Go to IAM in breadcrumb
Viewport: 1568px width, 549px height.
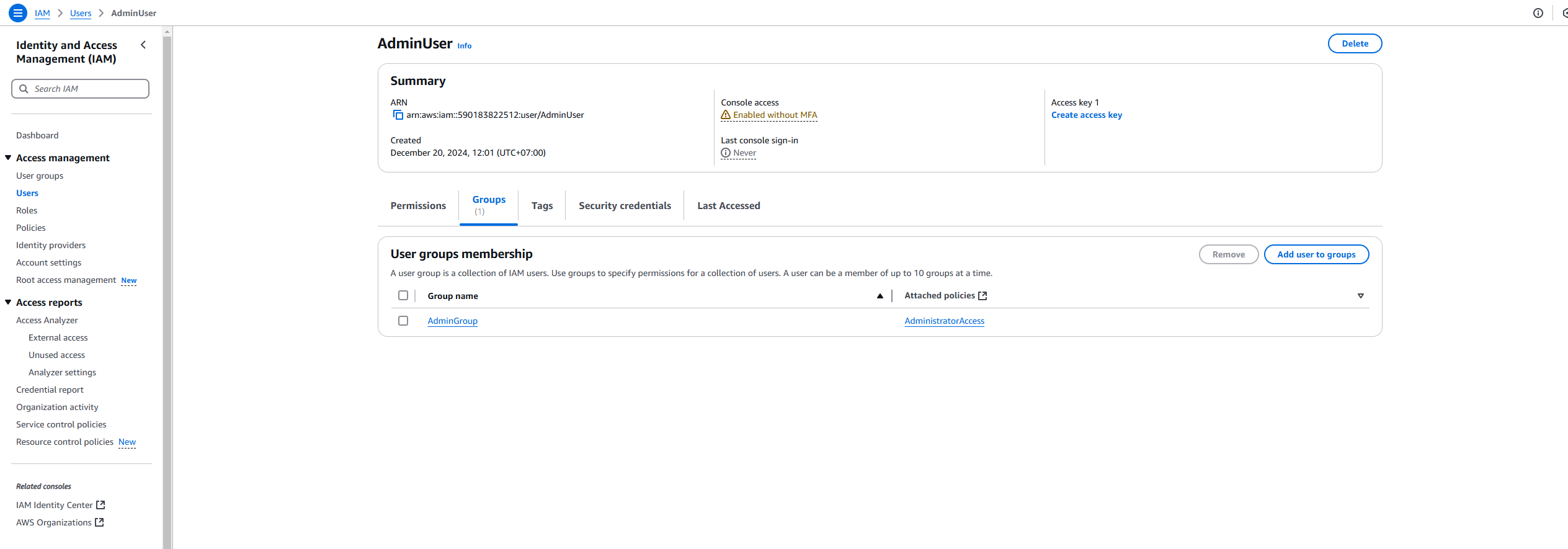(42, 13)
